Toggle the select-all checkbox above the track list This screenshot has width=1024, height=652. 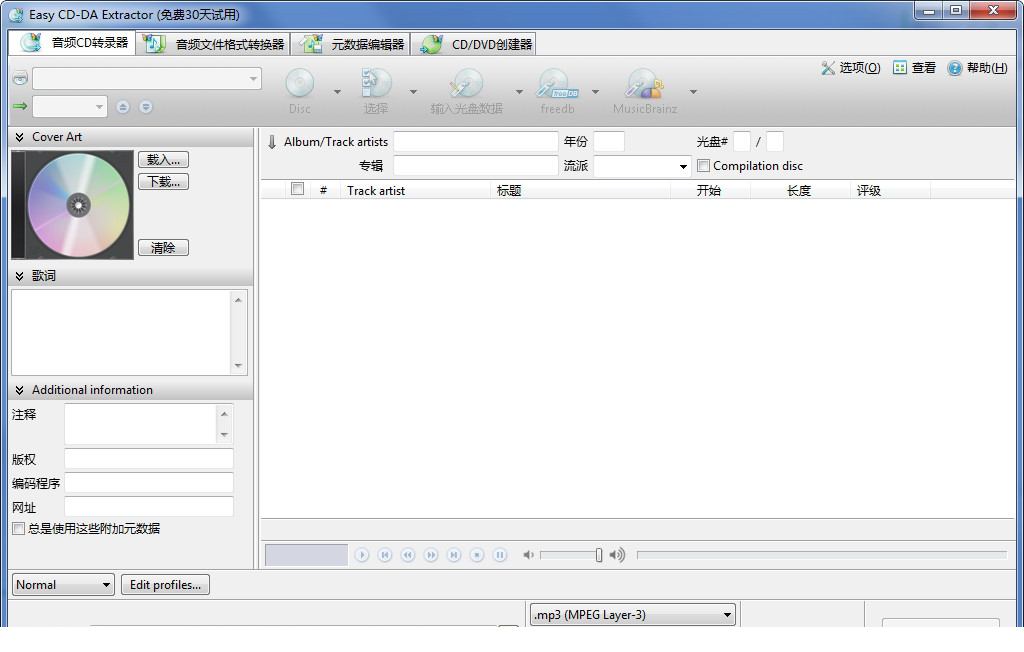click(x=295, y=188)
